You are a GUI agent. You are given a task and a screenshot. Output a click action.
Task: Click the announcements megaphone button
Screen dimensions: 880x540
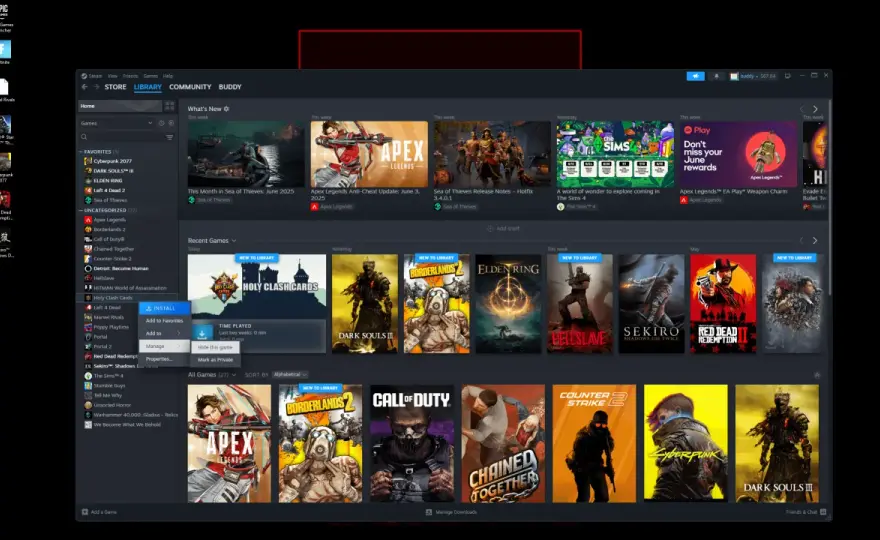click(695, 76)
